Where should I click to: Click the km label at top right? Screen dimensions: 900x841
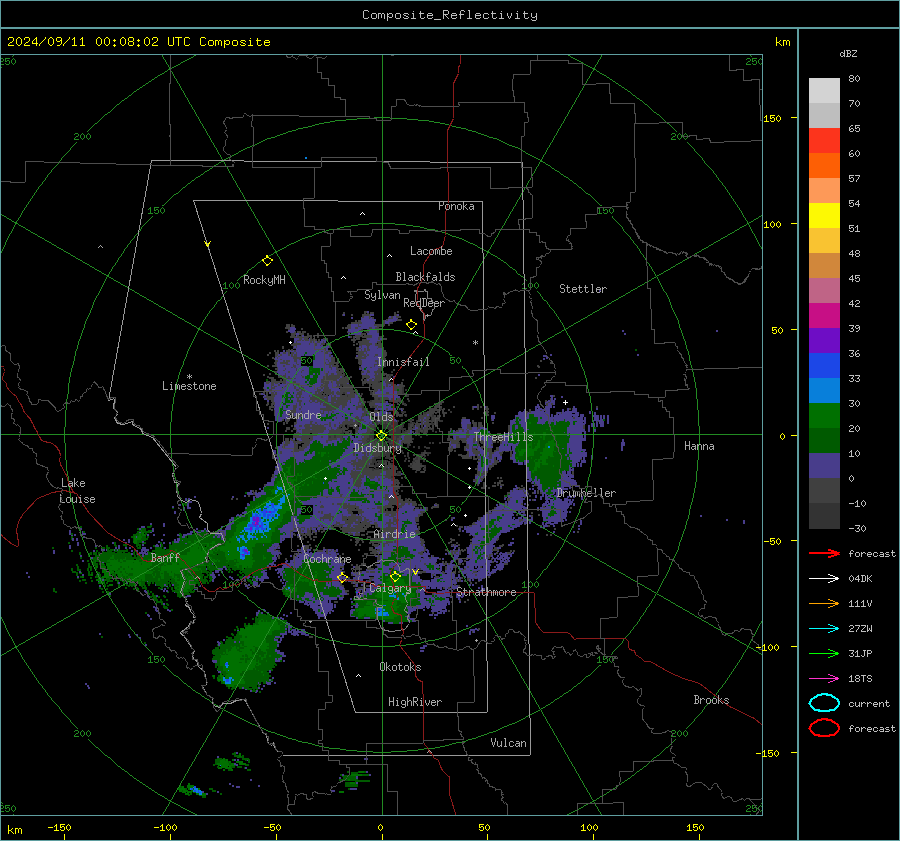click(782, 42)
